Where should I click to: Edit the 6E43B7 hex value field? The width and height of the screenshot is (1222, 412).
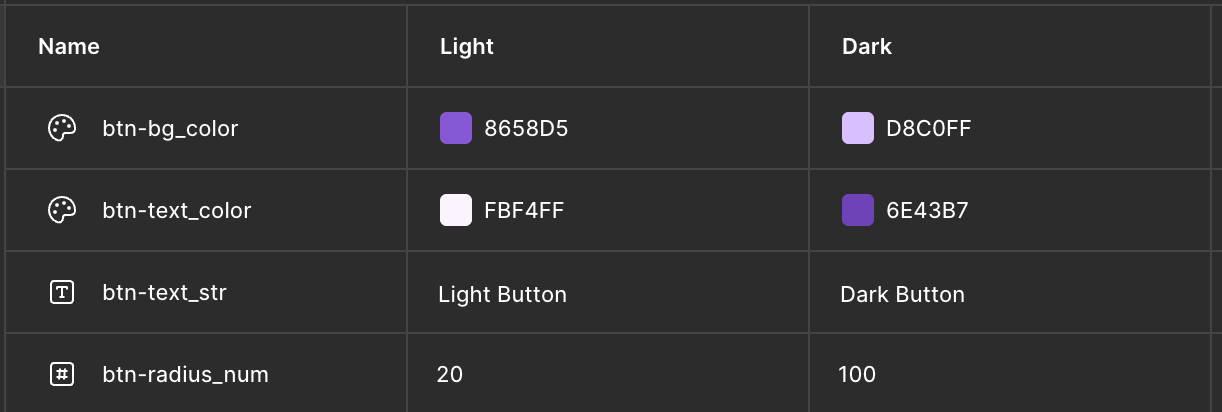(x=927, y=210)
